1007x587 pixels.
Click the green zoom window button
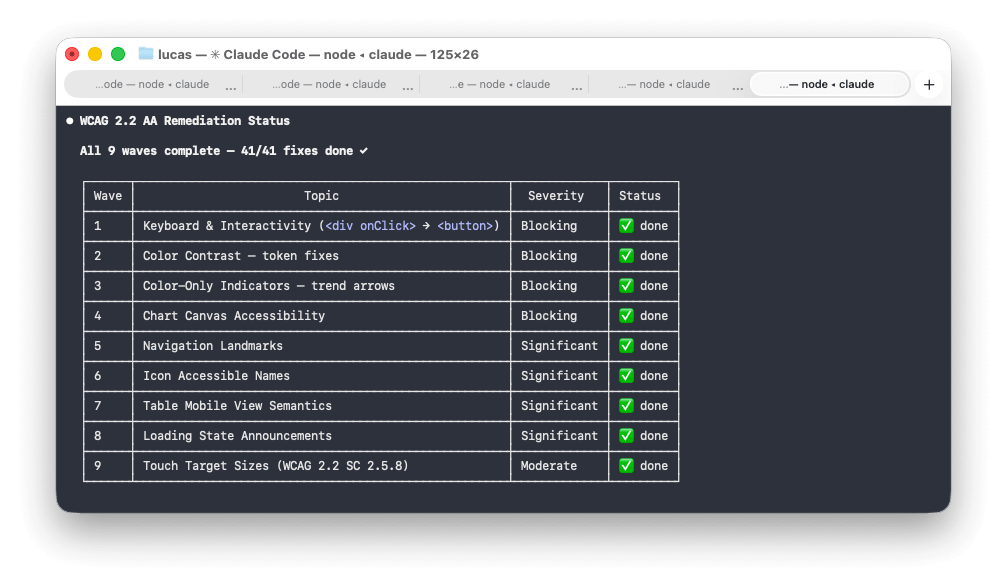click(118, 54)
